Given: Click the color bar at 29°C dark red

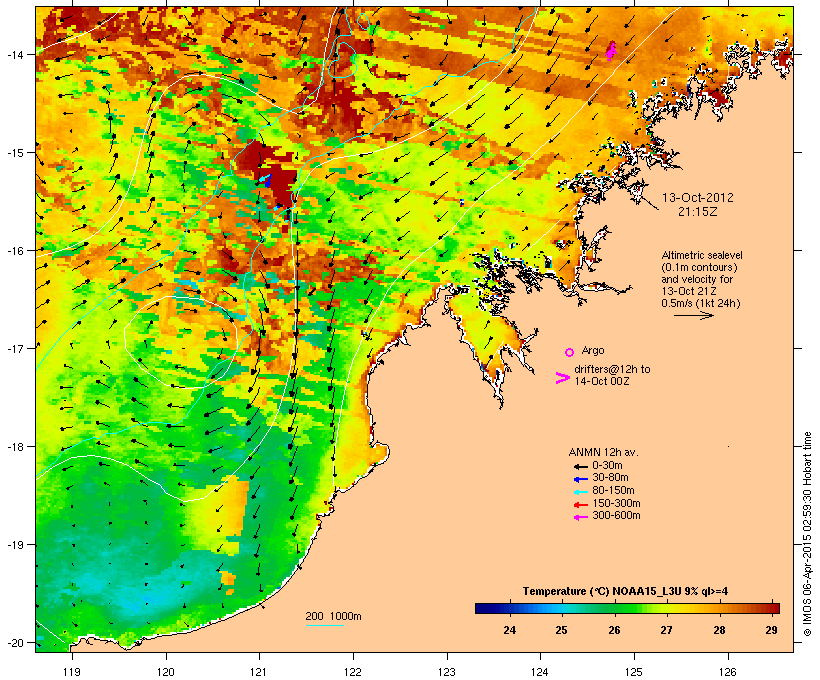Looking at the screenshot, I should (x=772, y=608).
